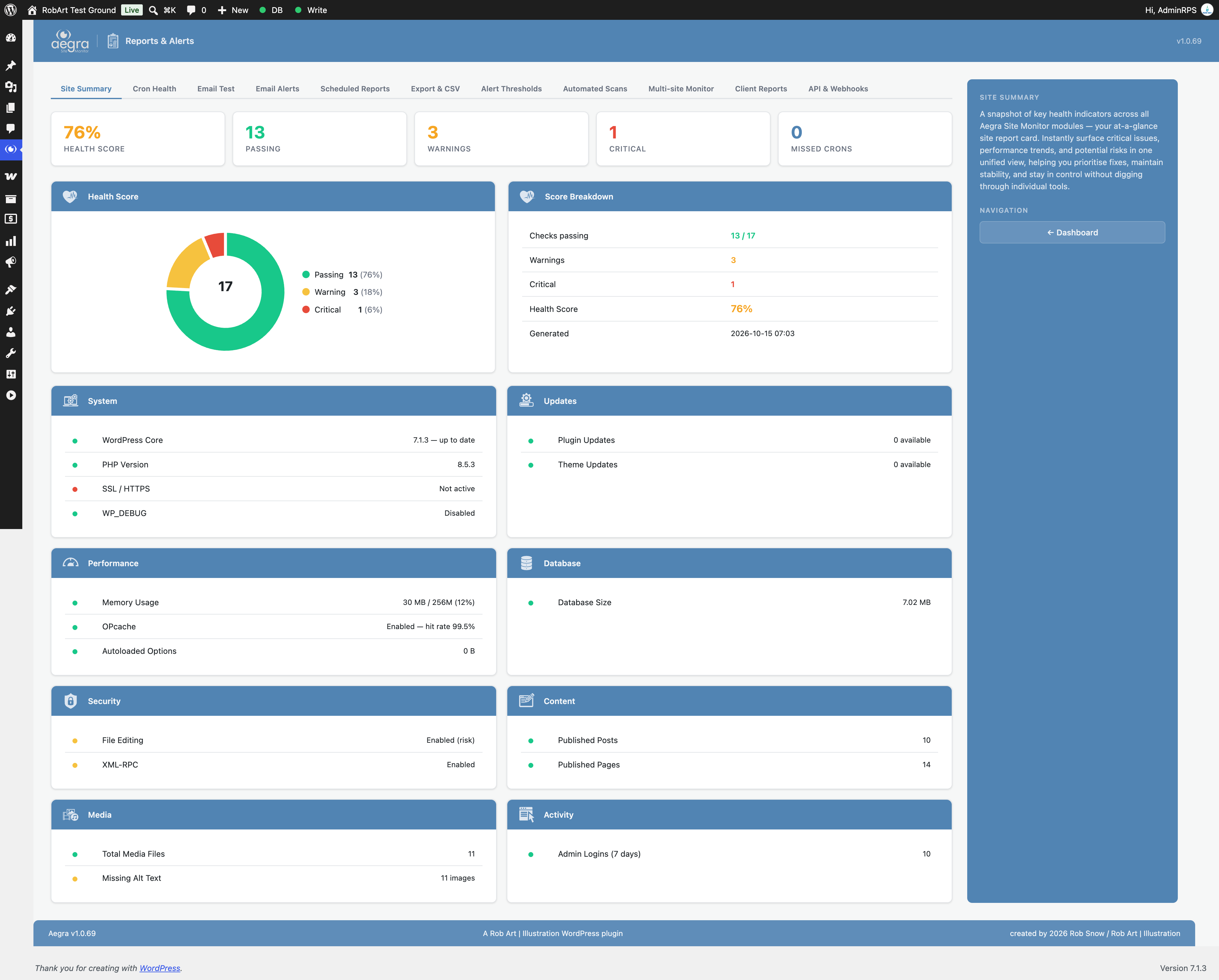The width and height of the screenshot is (1219, 980).
Task: Open the Pages icon in sidebar
Action: (x=11, y=107)
